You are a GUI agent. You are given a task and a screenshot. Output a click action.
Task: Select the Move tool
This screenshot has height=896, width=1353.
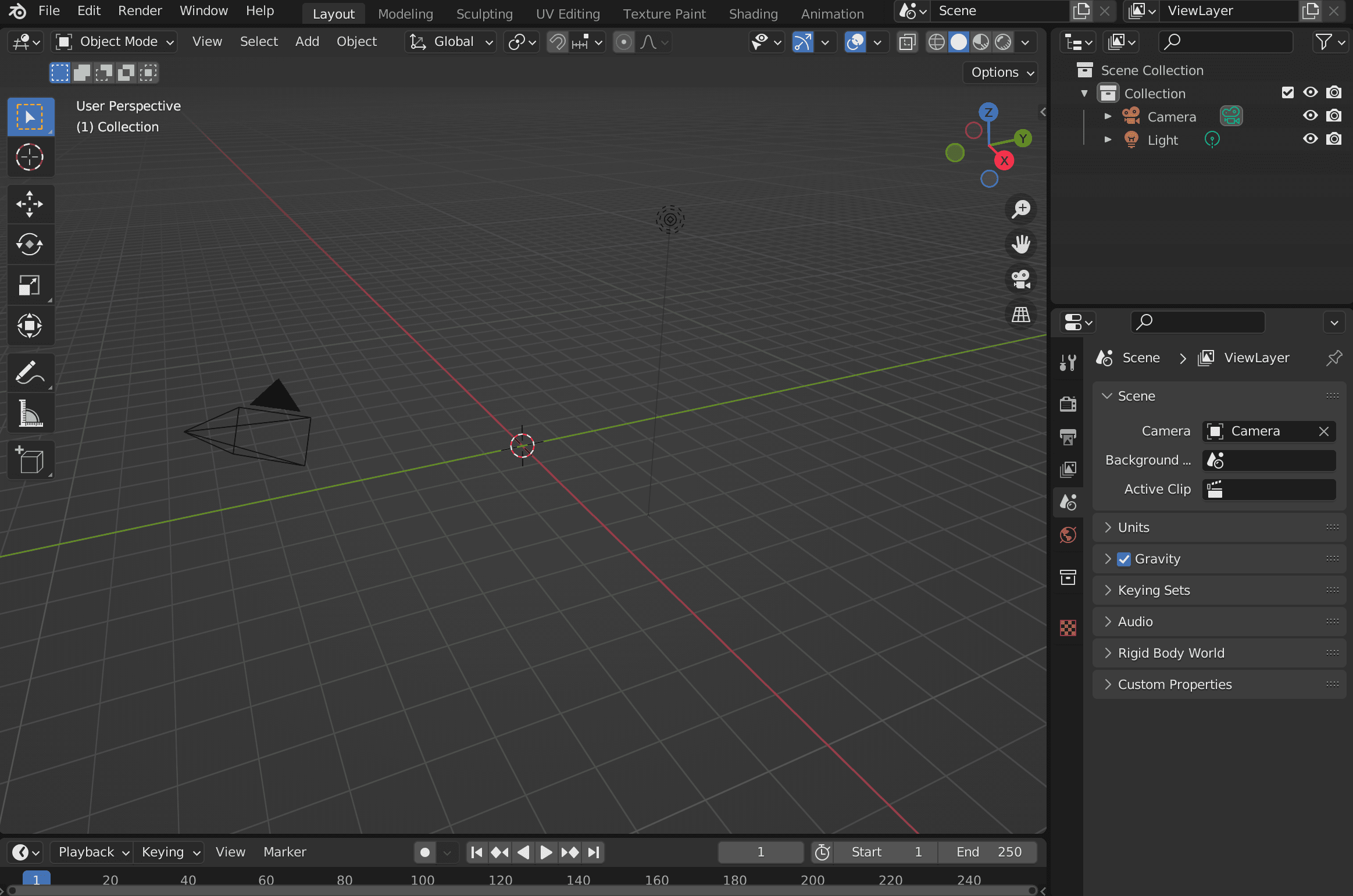(30, 204)
